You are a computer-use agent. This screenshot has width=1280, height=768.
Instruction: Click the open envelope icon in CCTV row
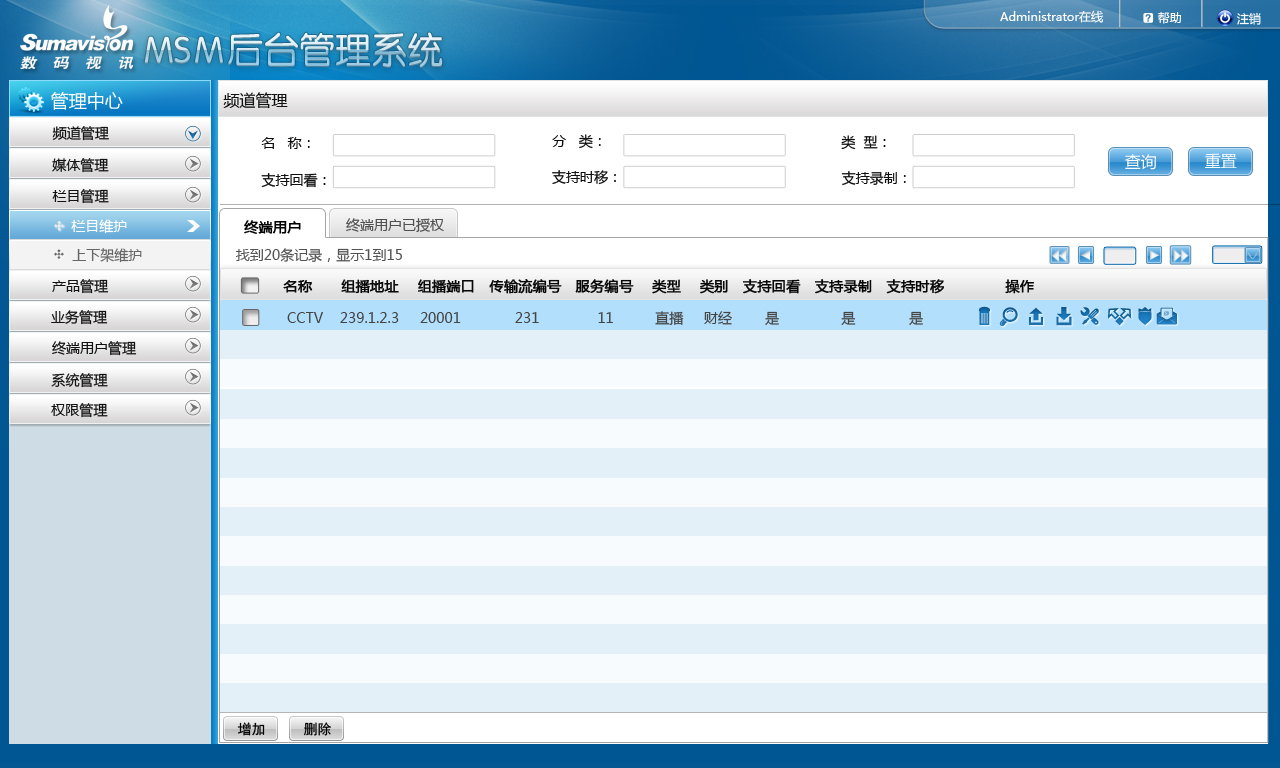click(1167, 316)
